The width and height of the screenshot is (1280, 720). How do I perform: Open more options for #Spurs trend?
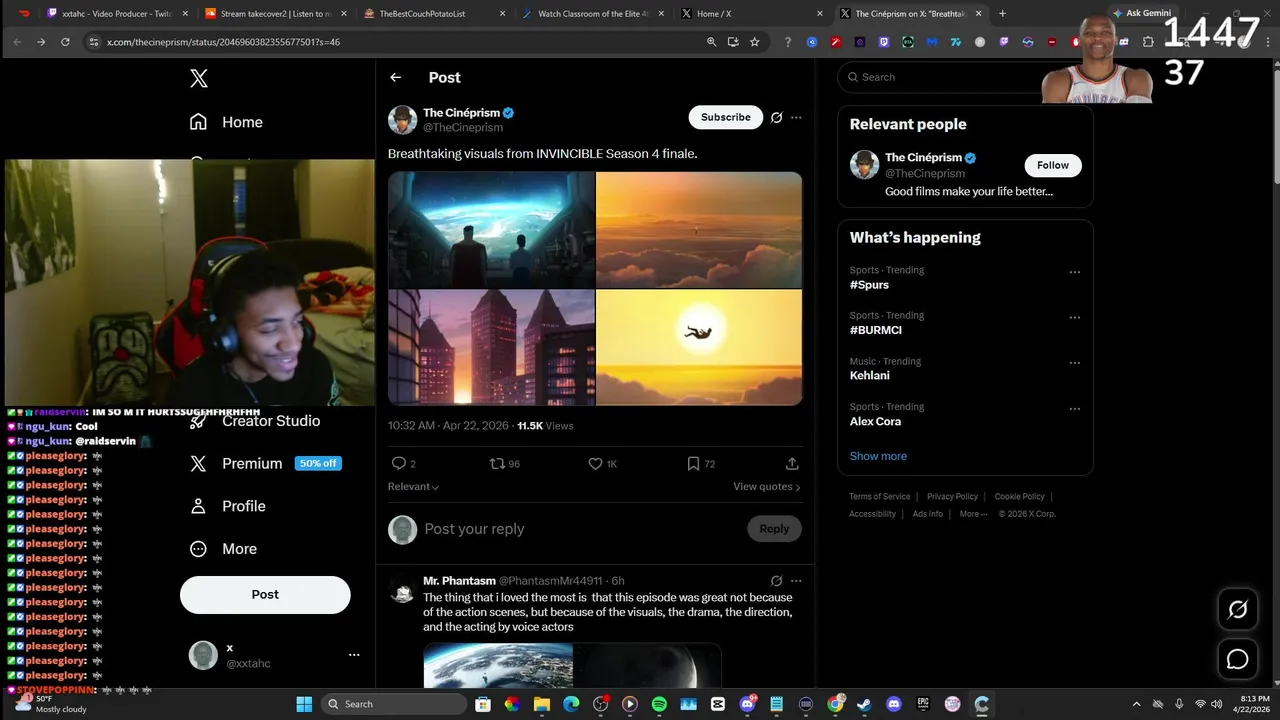1075,272
